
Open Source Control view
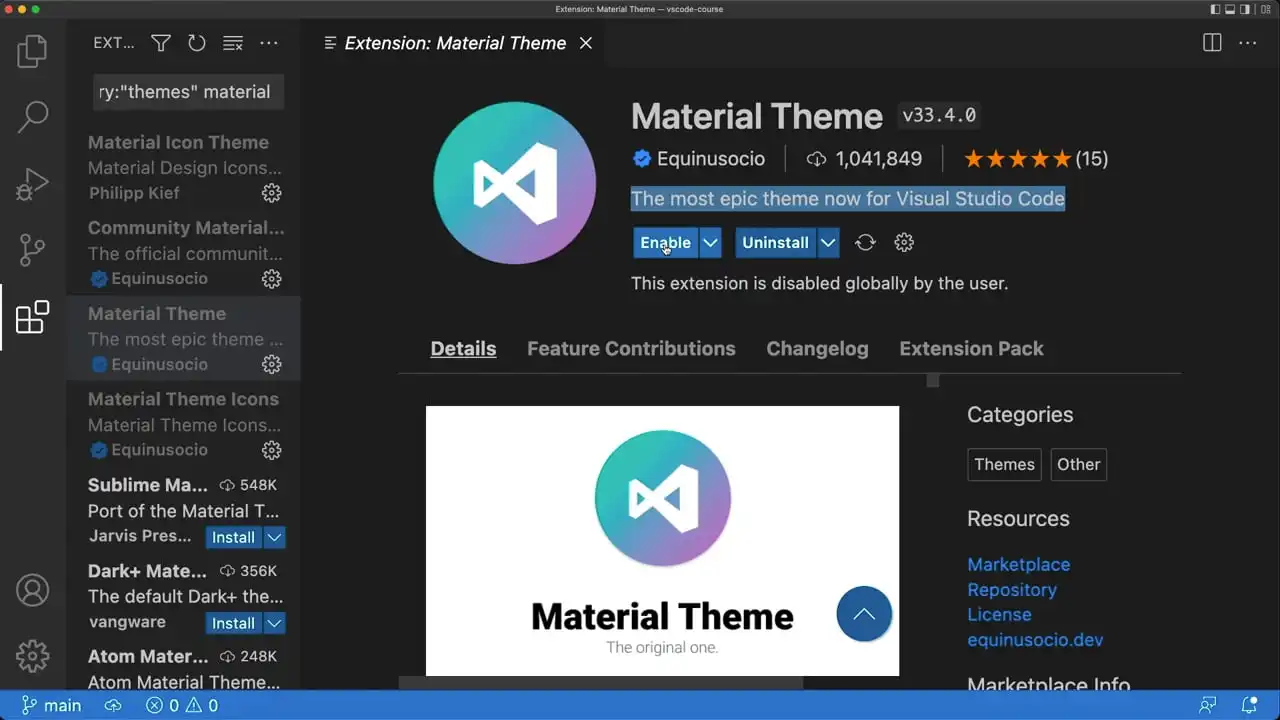(x=32, y=250)
